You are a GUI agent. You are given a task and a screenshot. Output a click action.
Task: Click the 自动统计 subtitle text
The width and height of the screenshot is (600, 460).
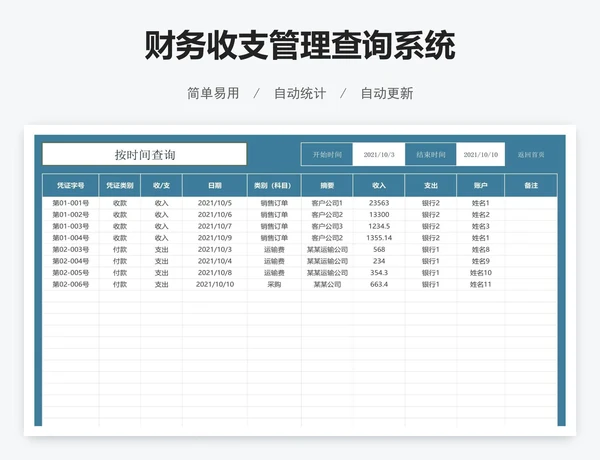(x=300, y=93)
